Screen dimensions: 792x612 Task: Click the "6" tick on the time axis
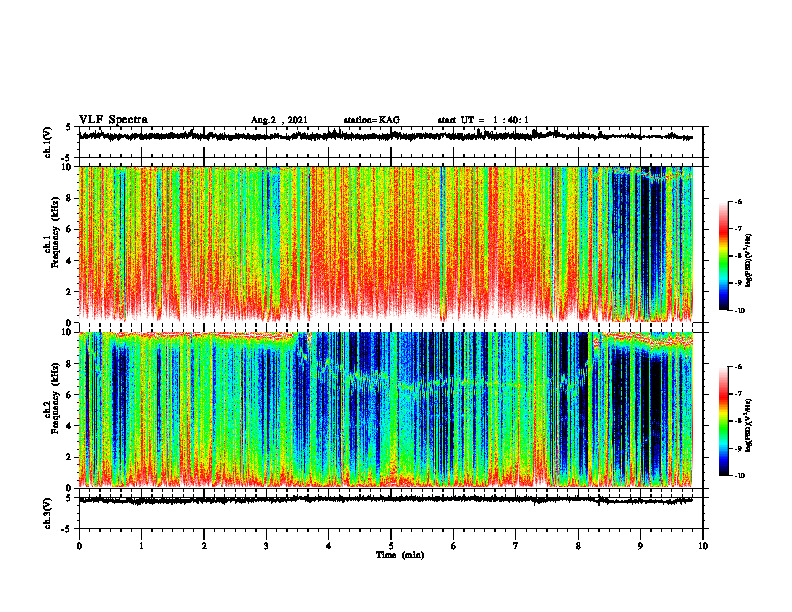point(454,546)
